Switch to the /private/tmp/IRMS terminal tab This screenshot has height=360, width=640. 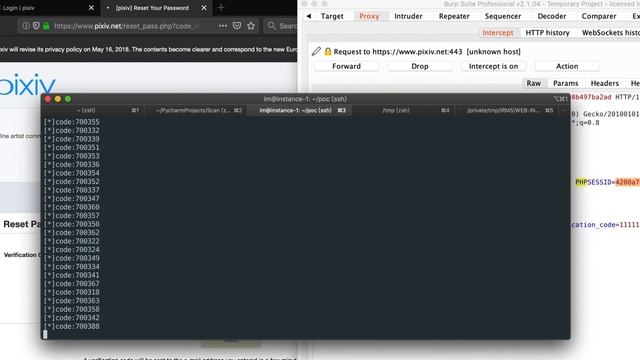pyautogui.click(x=506, y=110)
